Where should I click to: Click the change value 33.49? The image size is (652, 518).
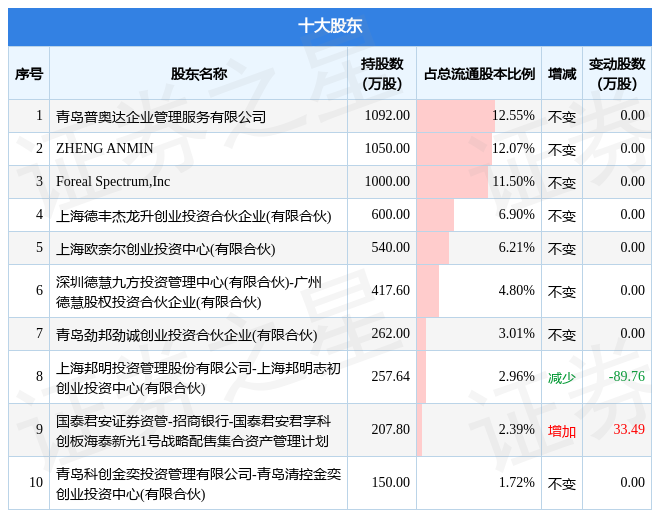(629, 429)
